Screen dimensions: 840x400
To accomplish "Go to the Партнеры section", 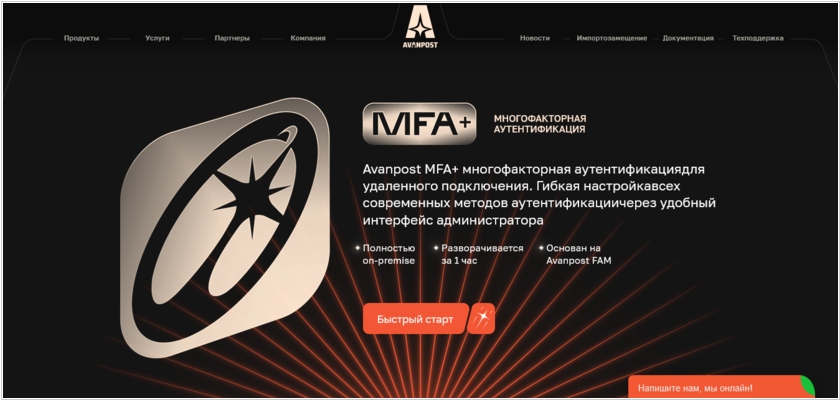I will click(x=232, y=38).
